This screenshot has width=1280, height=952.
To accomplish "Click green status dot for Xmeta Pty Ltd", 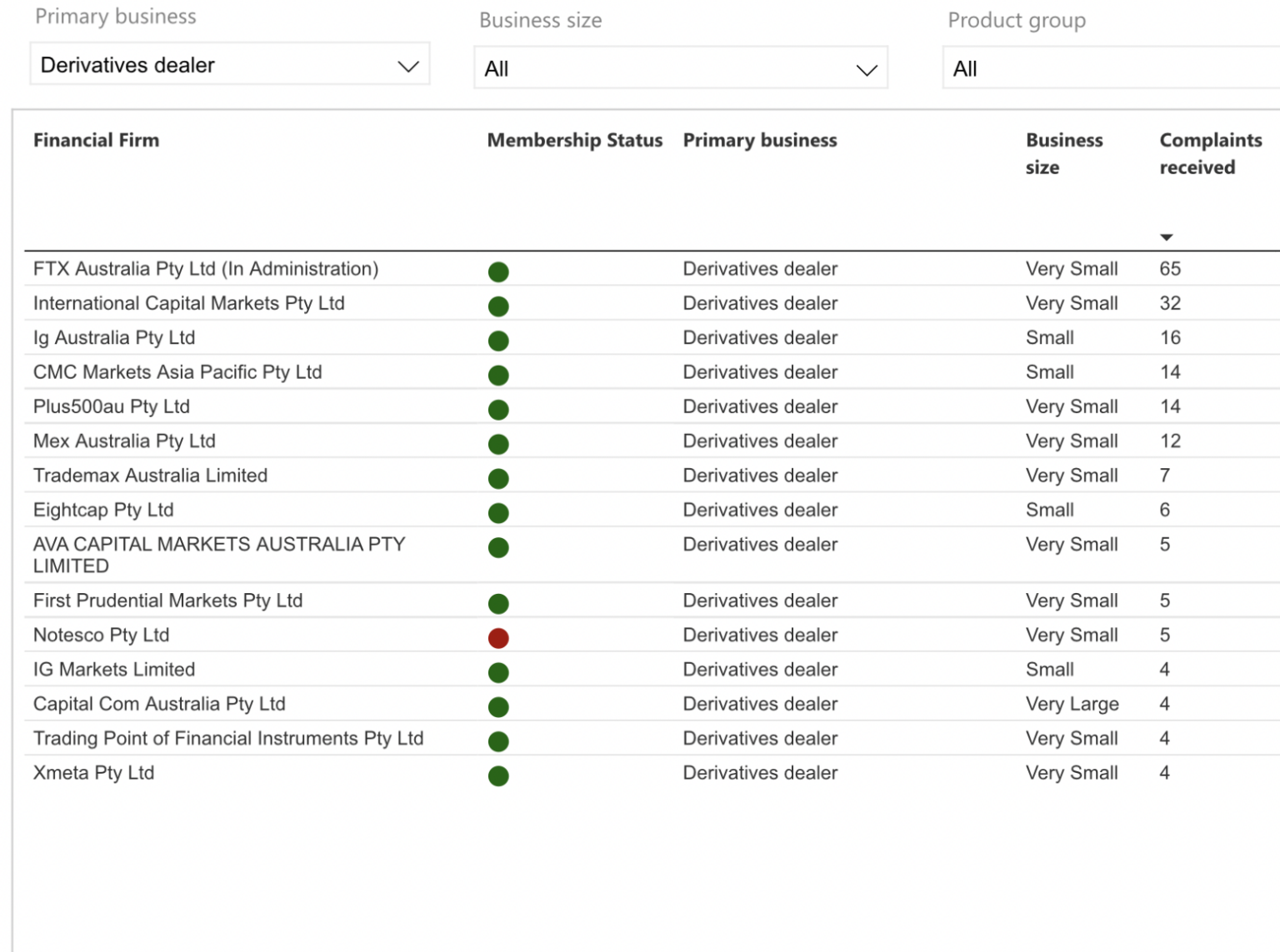I will tap(498, 775).
